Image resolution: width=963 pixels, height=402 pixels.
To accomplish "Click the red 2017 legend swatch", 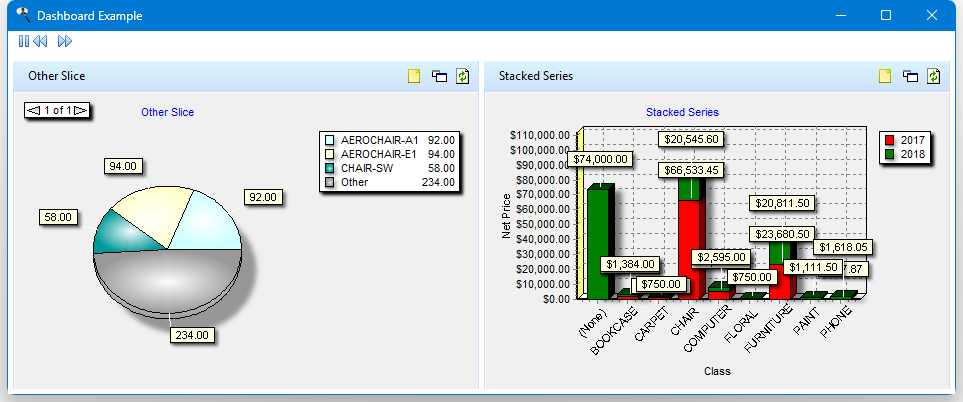I will pyautogui.click(x=890, y=140).
